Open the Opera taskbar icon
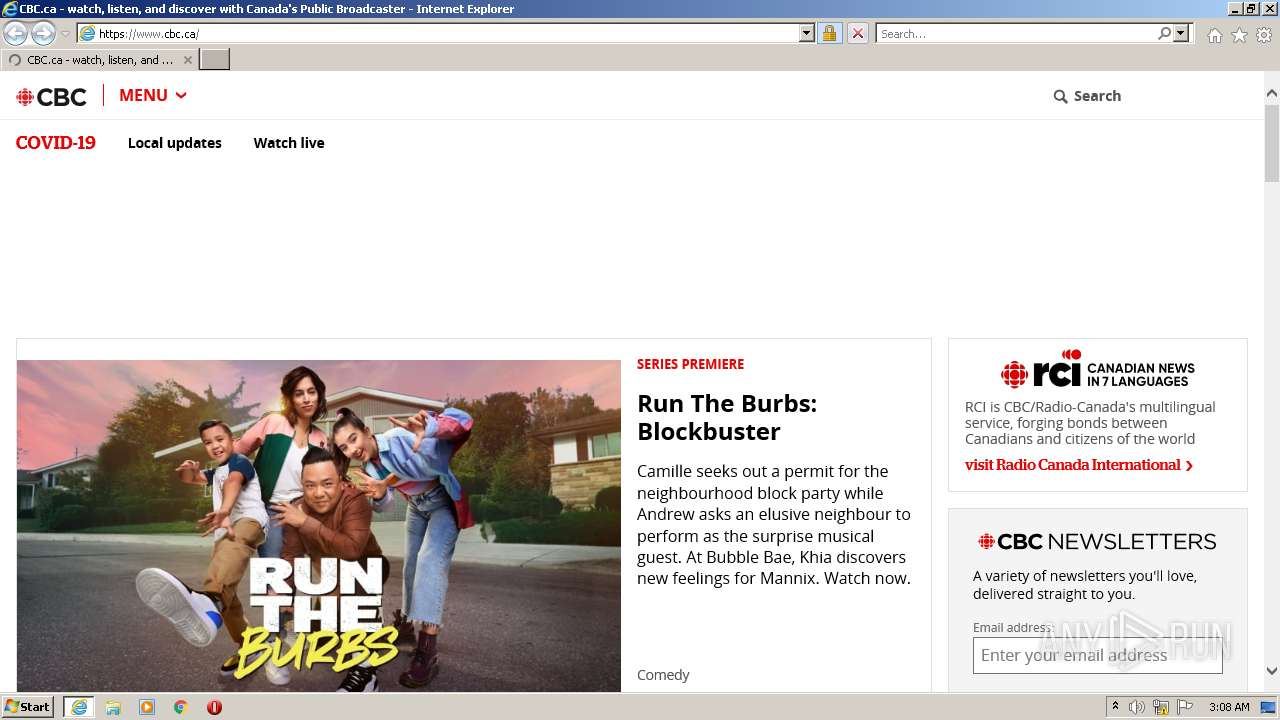Image resolution: width=1280 pixels, height=720 pixels. [214, 707]
